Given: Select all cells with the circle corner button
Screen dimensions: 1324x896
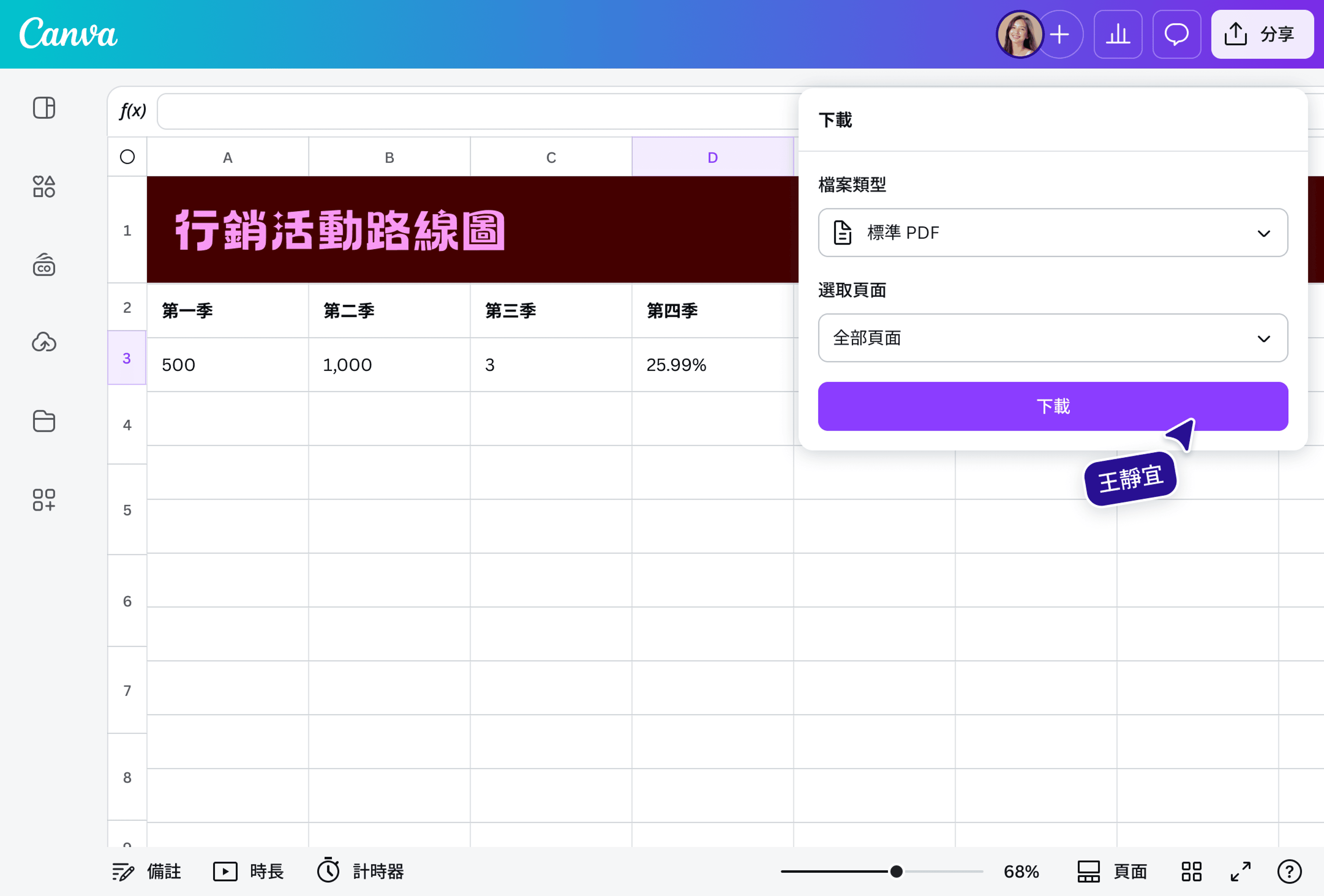Looking at the screenshot, I should click(127, 157).
